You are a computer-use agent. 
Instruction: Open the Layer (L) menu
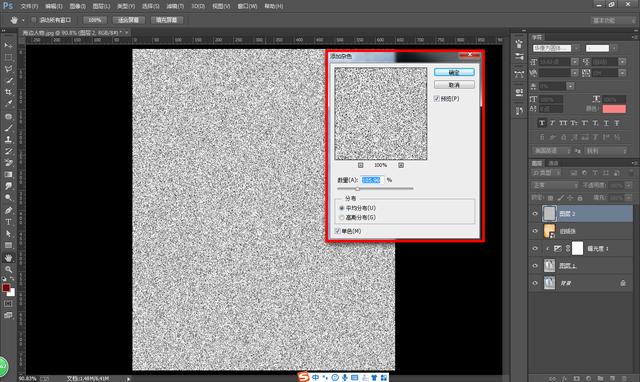tap(101, 6)
